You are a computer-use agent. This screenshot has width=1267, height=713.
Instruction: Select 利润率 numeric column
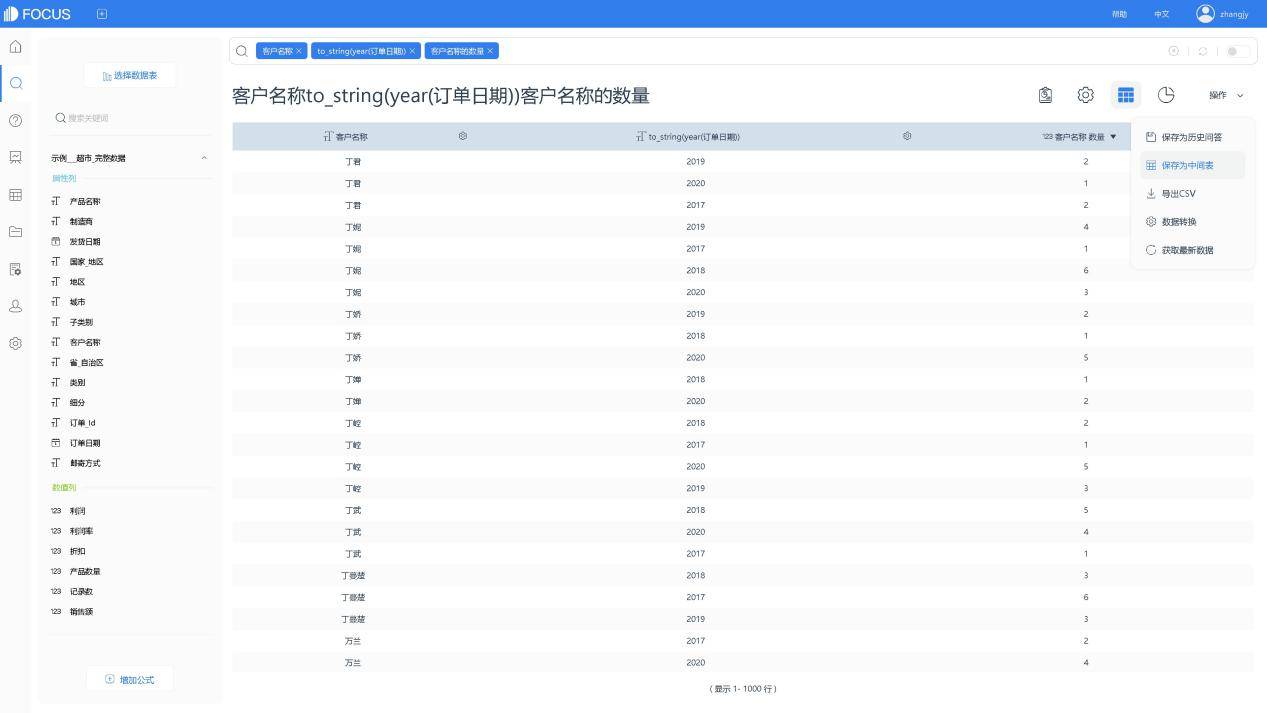pyautogui.click(x=81, y=531)
